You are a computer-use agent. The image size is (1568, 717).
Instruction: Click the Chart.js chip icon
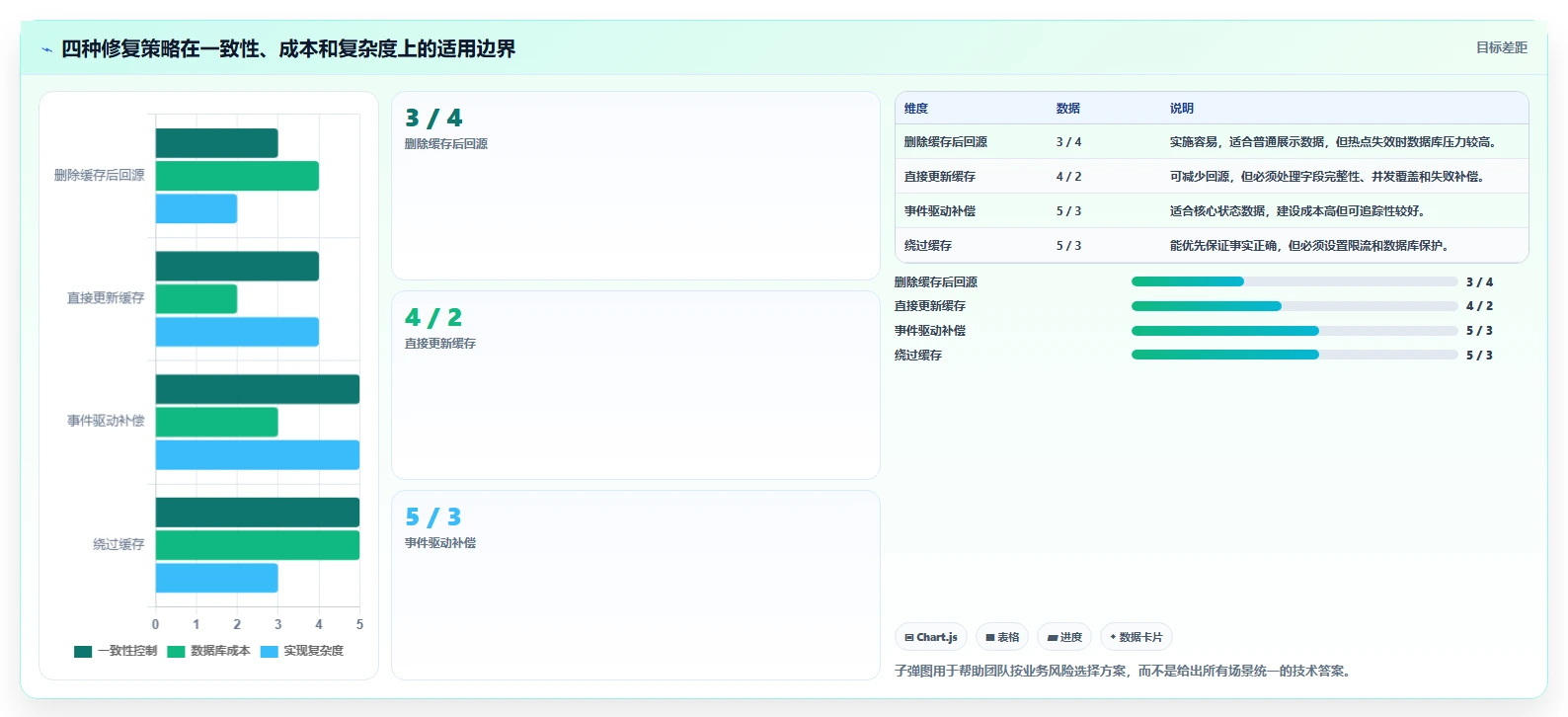pos(909,638)
